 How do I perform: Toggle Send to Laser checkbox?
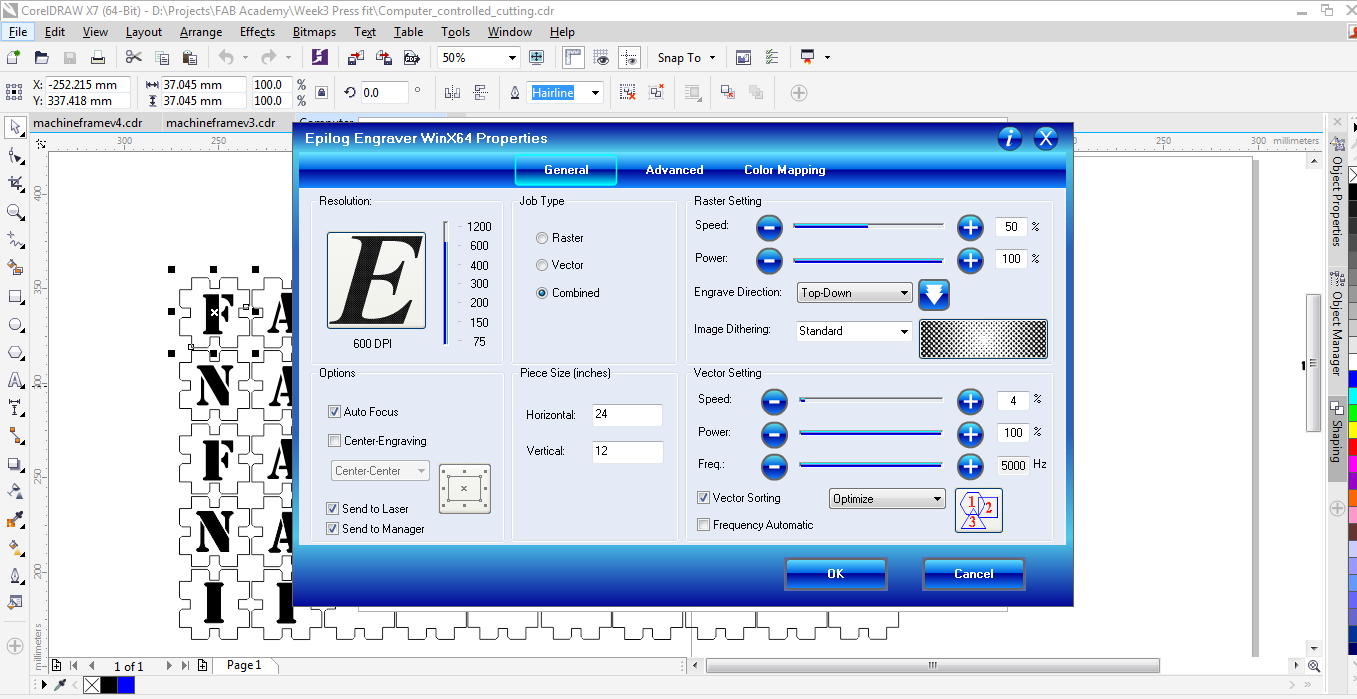click(x=333, y=509)
